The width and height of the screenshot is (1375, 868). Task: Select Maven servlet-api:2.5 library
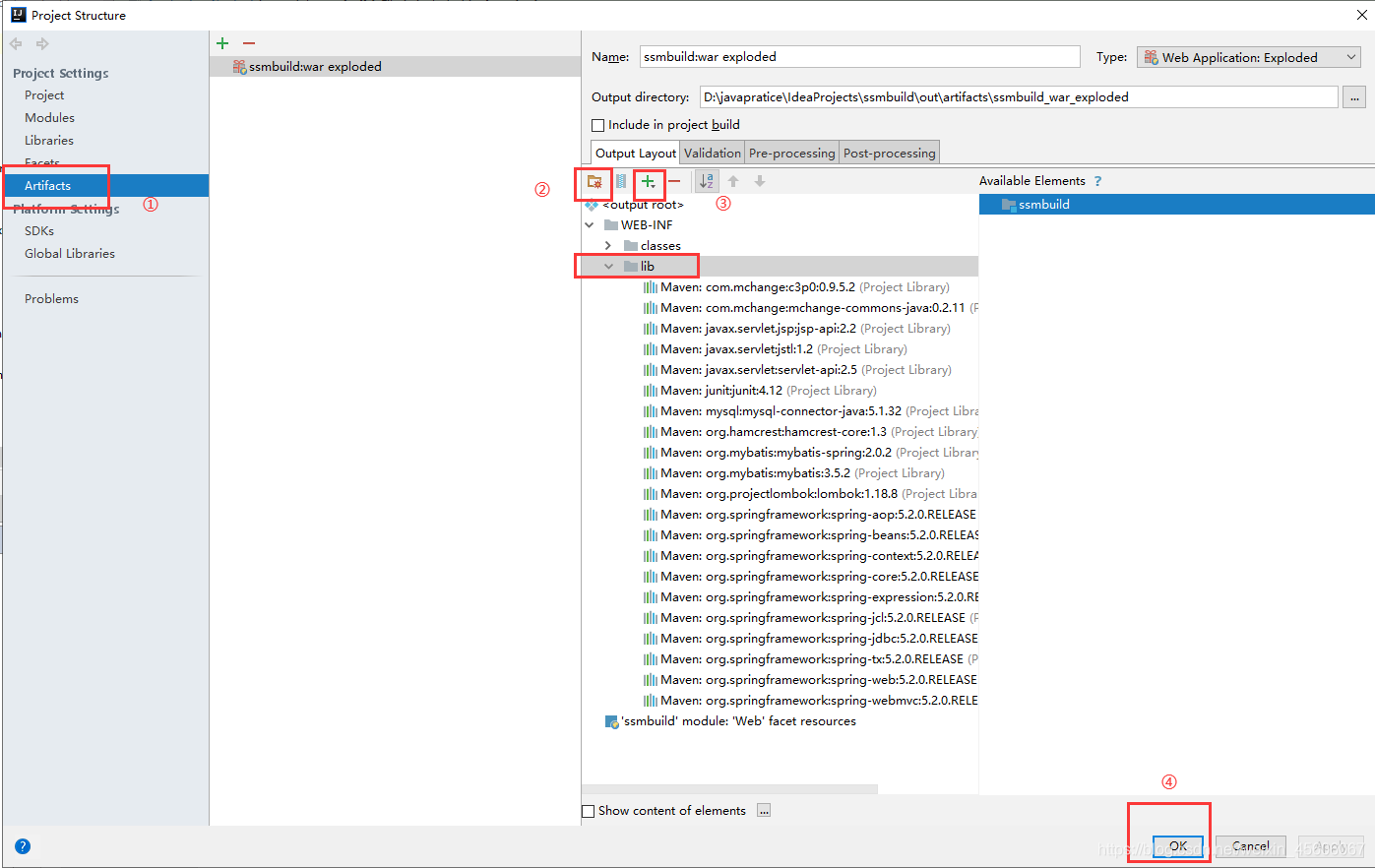(x=797, y=370)
